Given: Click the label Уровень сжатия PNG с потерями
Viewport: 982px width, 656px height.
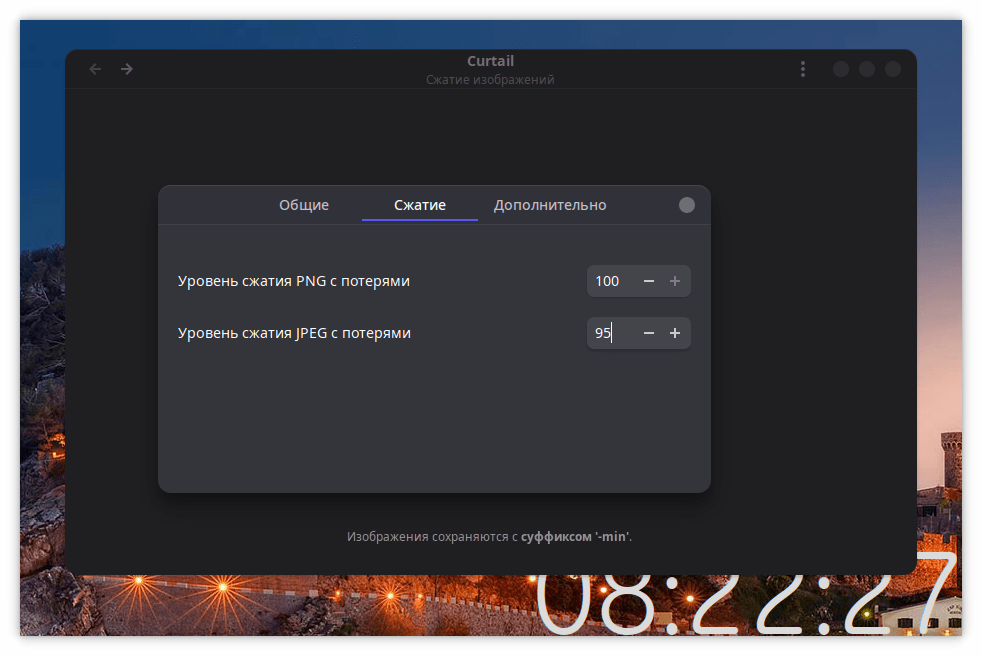Looking at the screenshot, I should [x=293, y=281].
